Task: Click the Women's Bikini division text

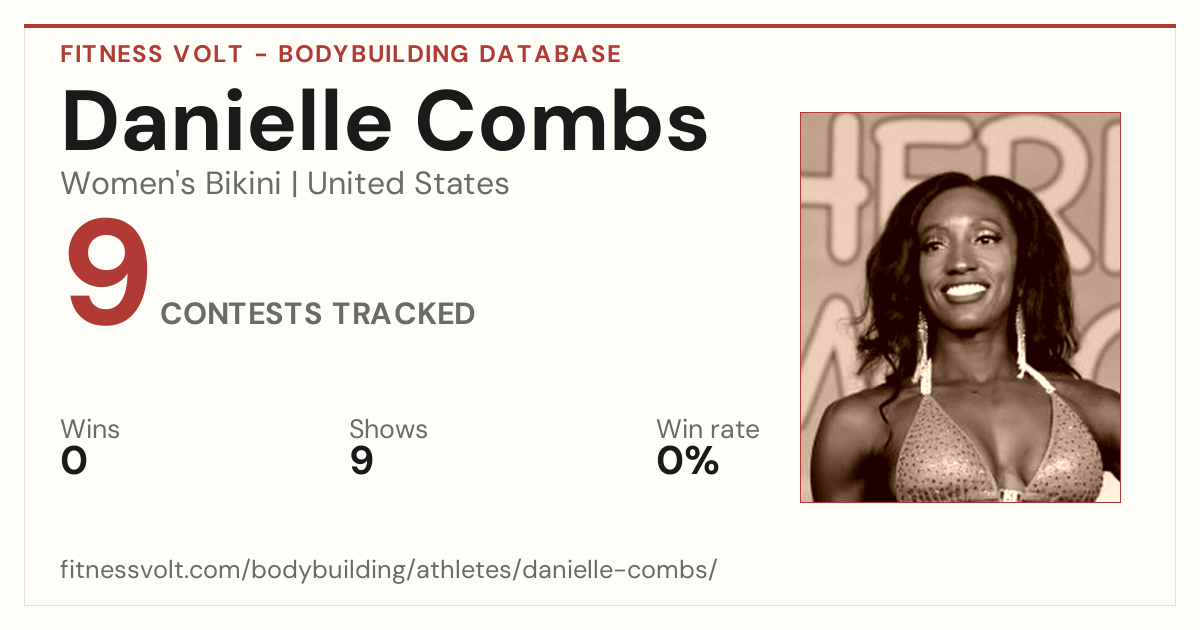Action: point(171,184)
